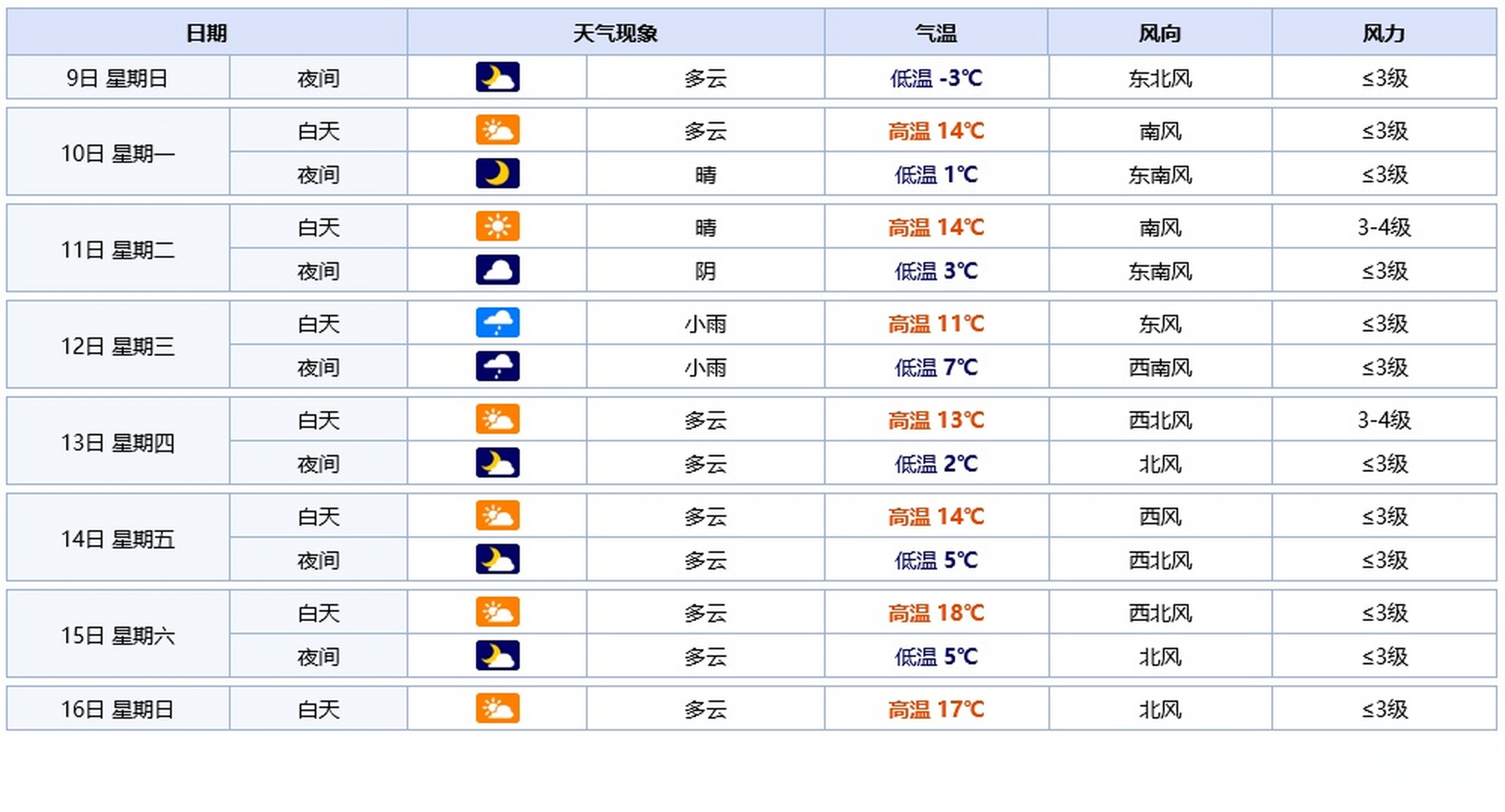This screenshot has width=1505, height=812.
Task: Click the cloudy night icon for 15日 夜间
Action: tap(497, 655)
